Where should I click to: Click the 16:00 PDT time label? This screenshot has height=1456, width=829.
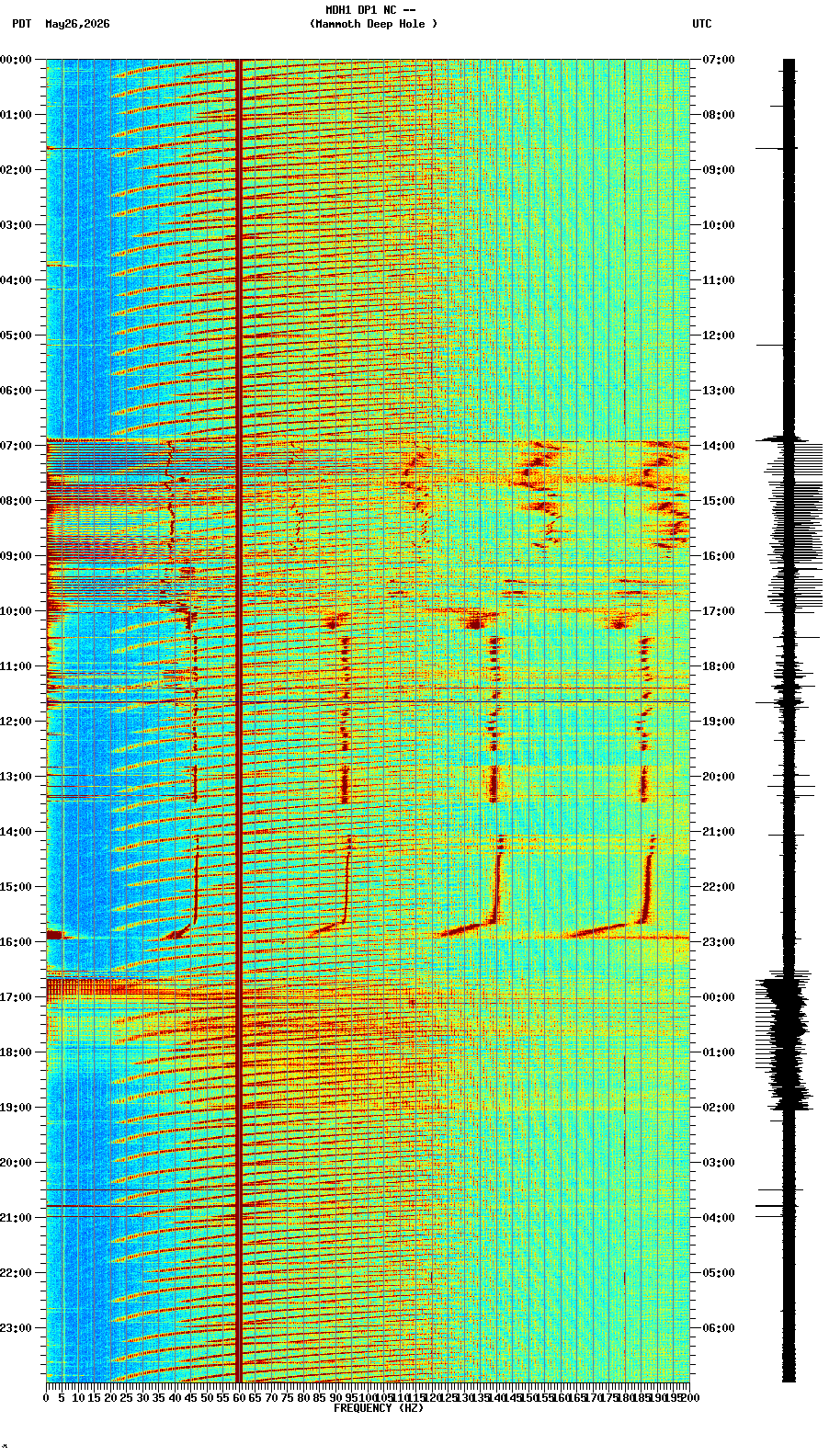pyautogui.click(x=16, y=942)
